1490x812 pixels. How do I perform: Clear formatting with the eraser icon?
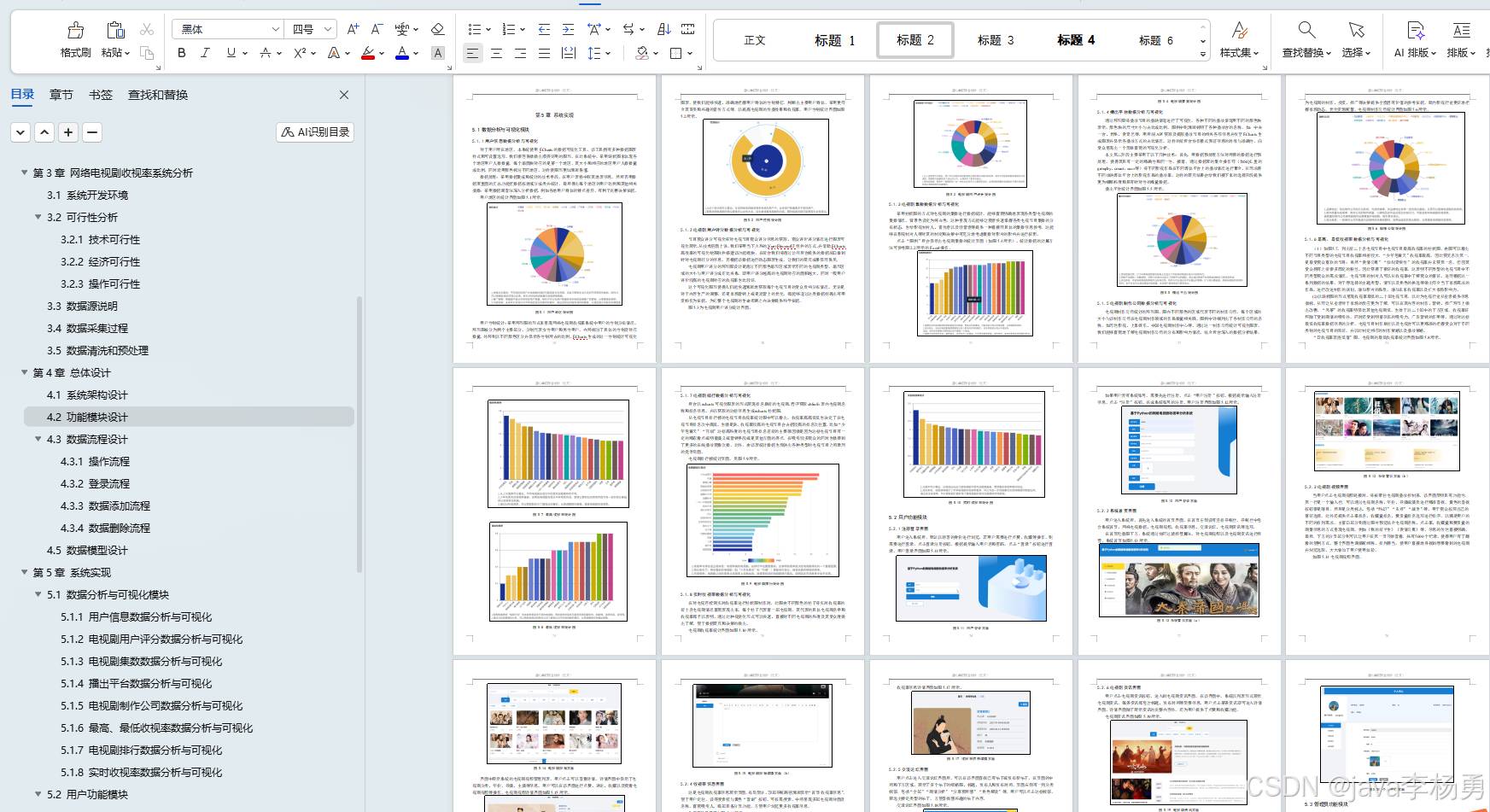[x=437, y=29]
